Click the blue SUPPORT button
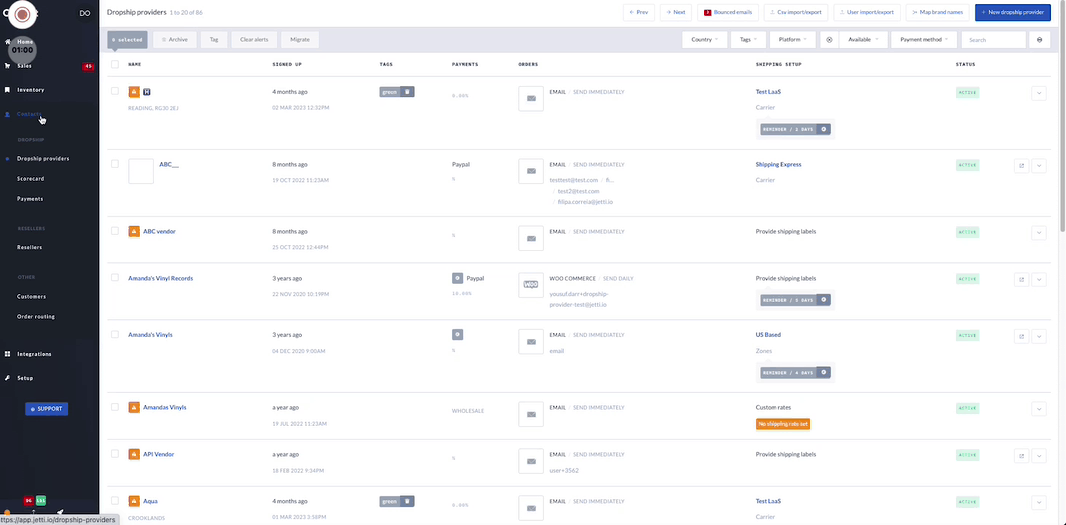Screen dimensions: 1066x525 [46, 409]
